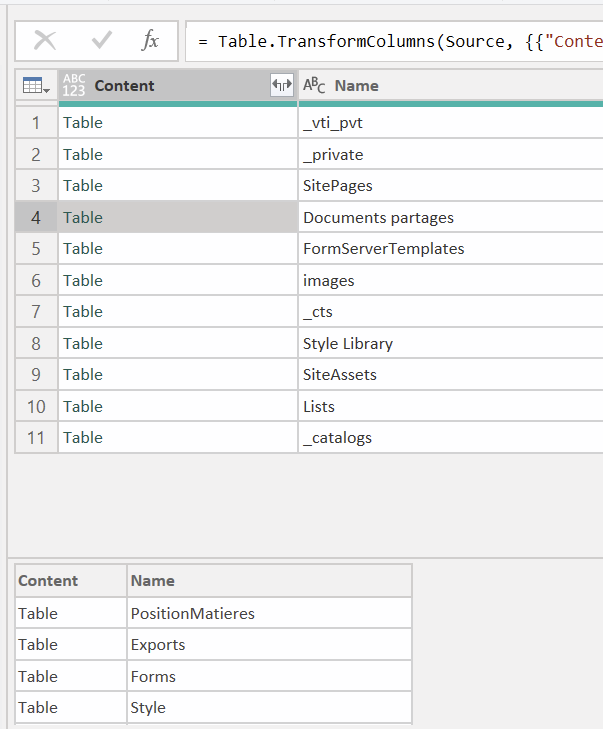The width and height of the screenshot is (603, 729).
Task: Confirm the formula with the checkmark icon
Action: click(x=101, y=40)
